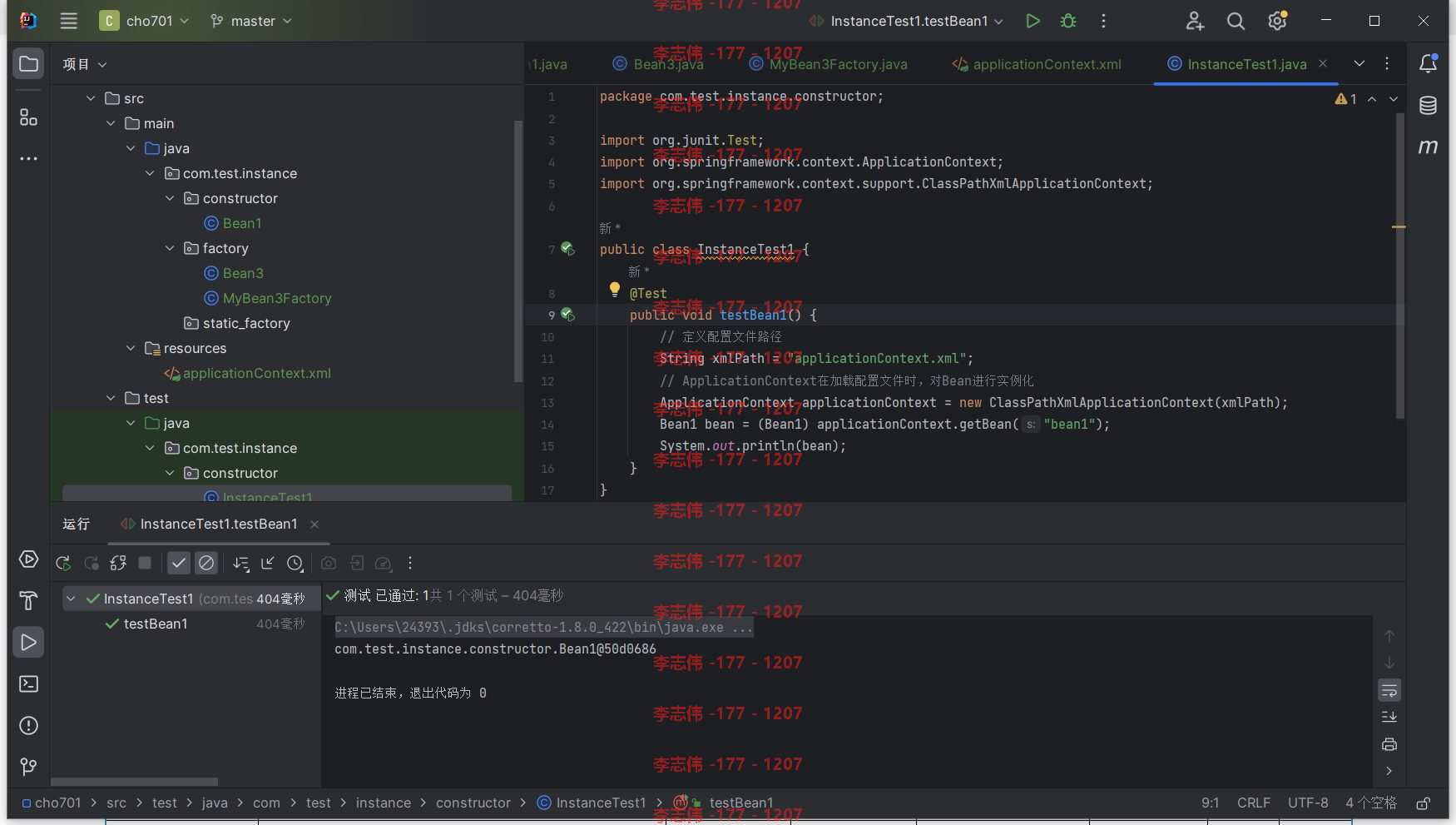Toggle scroll to end of console
This screenshot has height=825, width=1456.
pyautogui.click(x=1389, y=717)
